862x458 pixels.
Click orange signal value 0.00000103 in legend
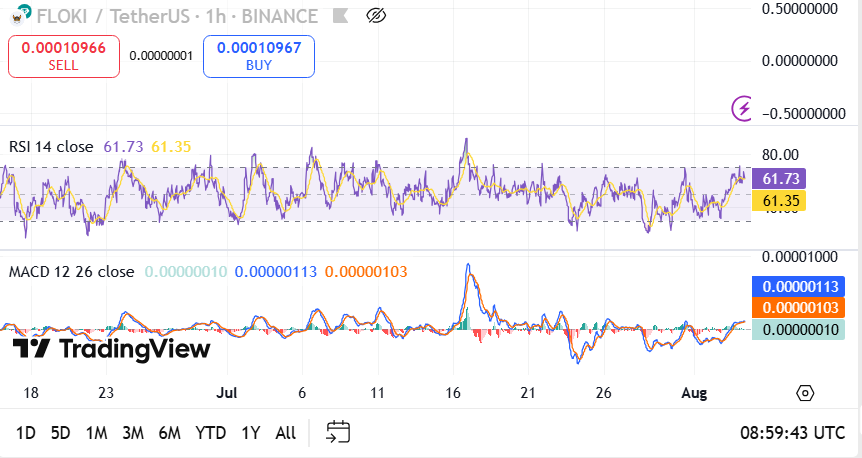[x=366, y=272]
